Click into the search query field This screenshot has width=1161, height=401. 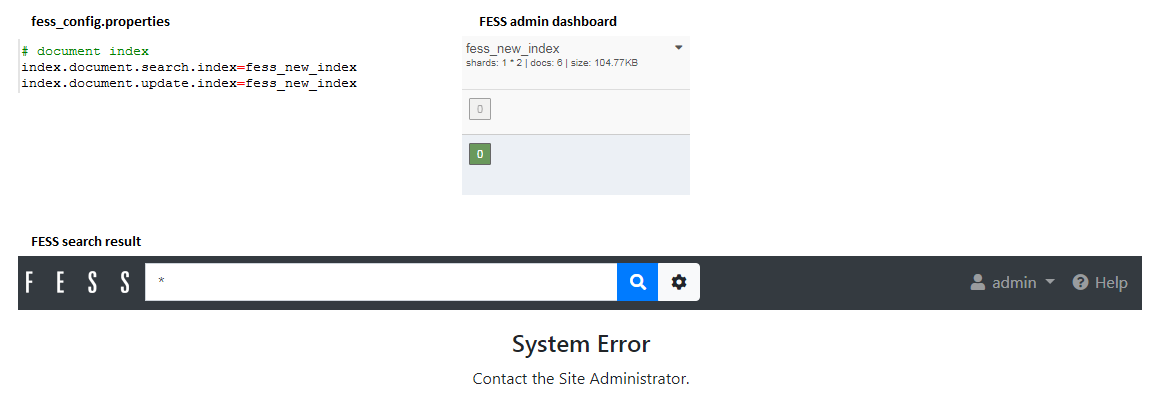coord(381,282)
